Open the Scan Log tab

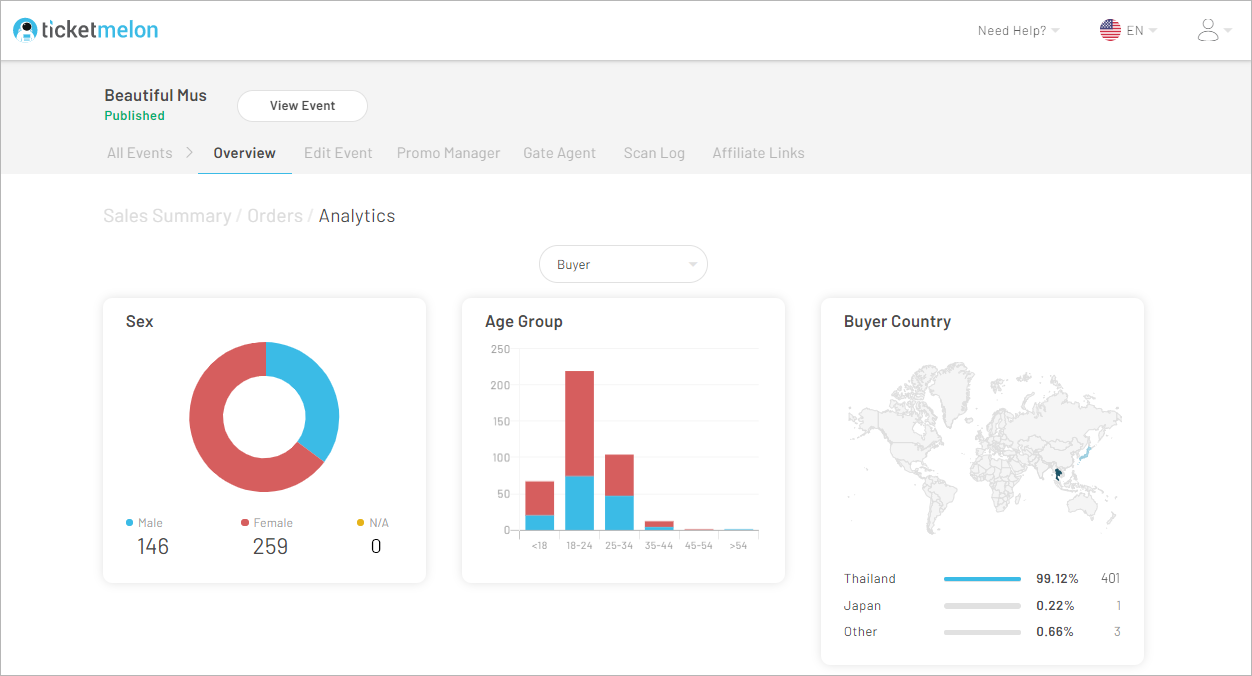click(654, 153)
